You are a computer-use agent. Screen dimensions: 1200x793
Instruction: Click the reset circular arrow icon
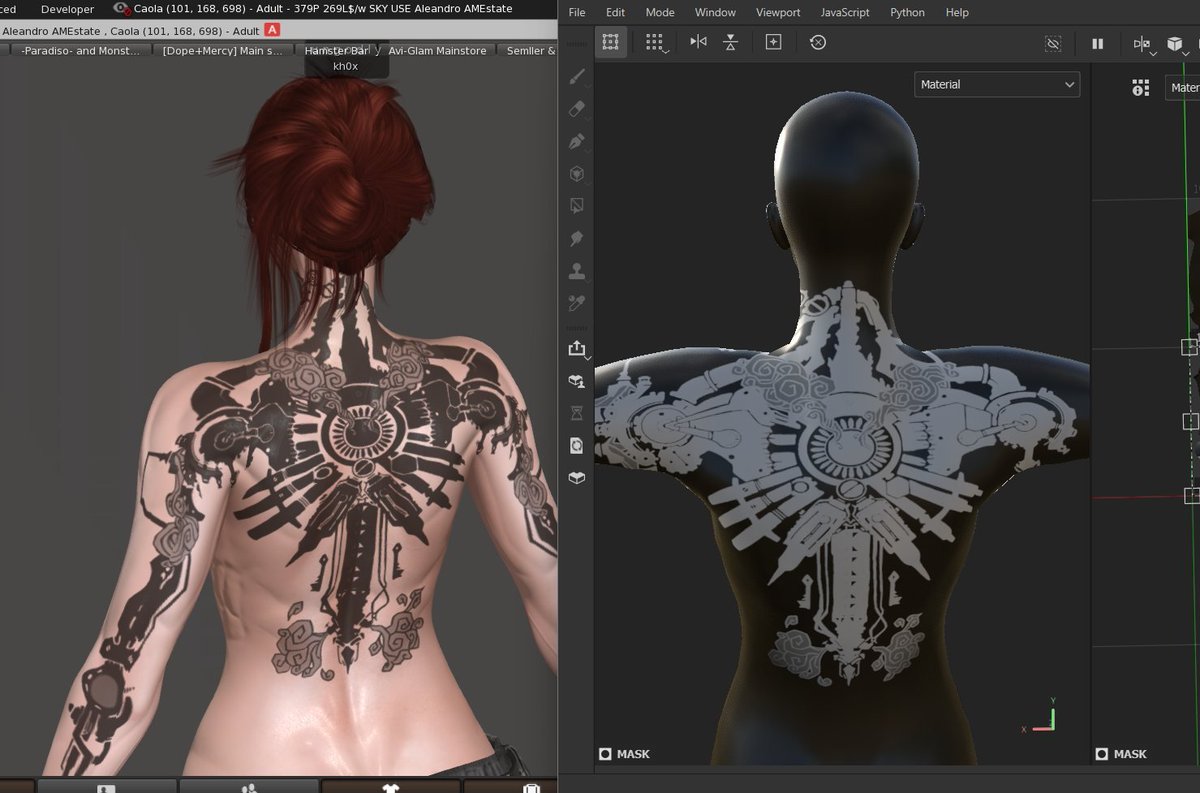coord(818,42)
